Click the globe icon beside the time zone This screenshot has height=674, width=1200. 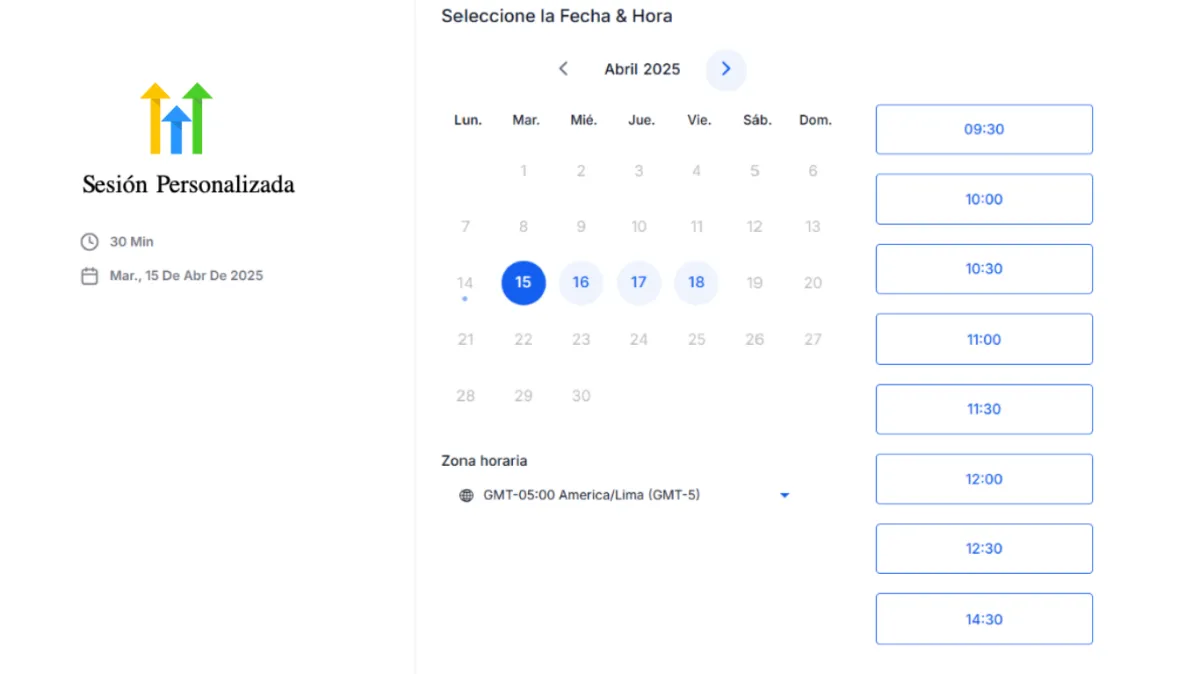tap(466, 495)
